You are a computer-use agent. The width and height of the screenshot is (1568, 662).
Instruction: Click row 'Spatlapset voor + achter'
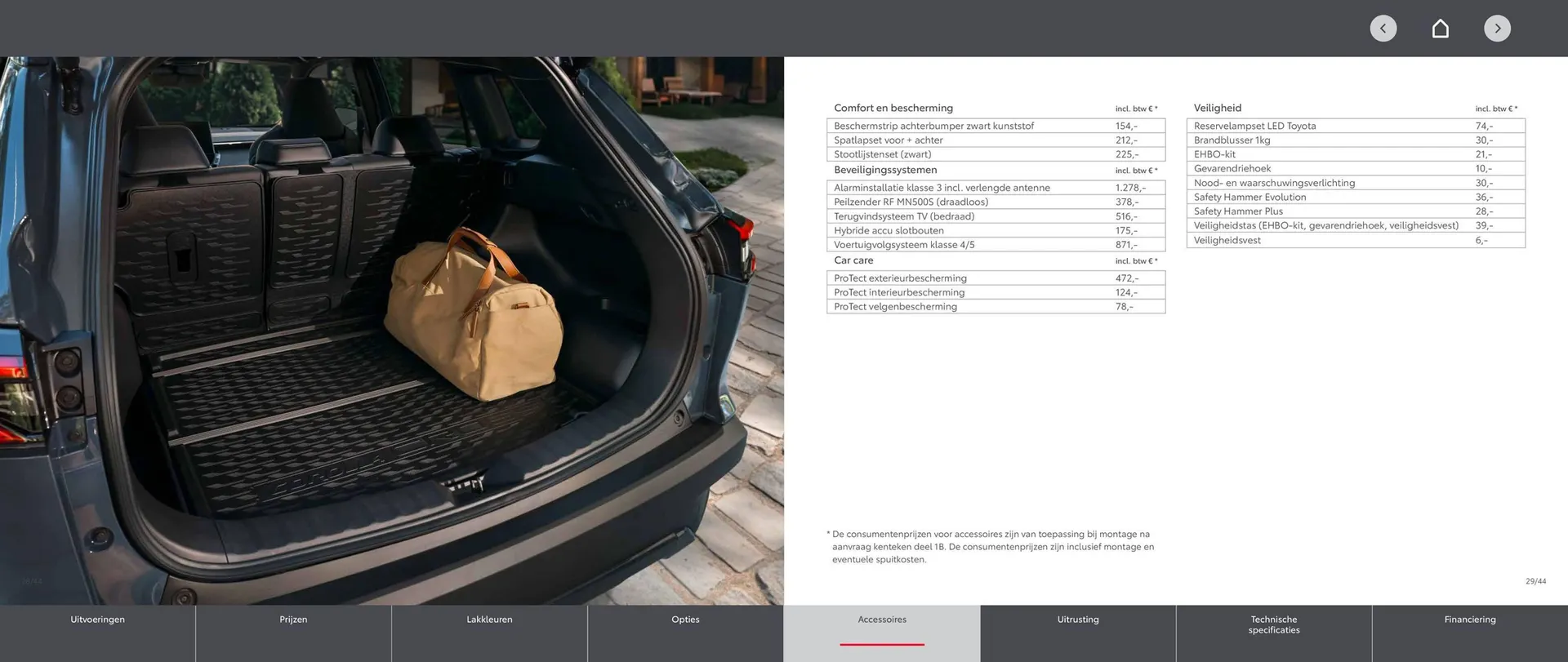pyautogui.click(x=996, y=140)
